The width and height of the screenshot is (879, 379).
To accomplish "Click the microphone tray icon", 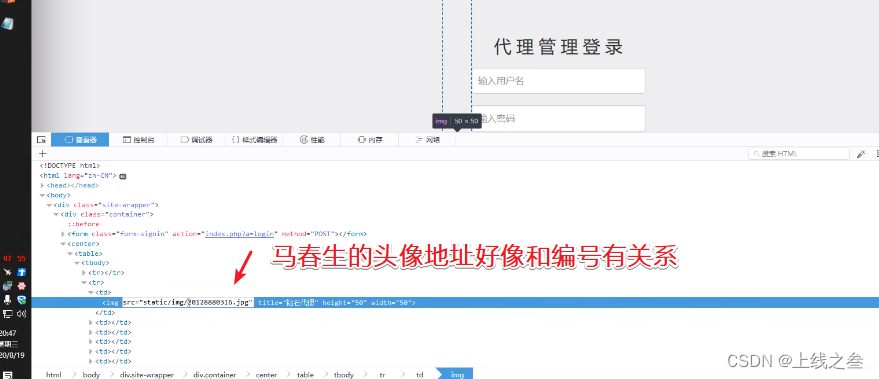I will (x=8, y=300).
